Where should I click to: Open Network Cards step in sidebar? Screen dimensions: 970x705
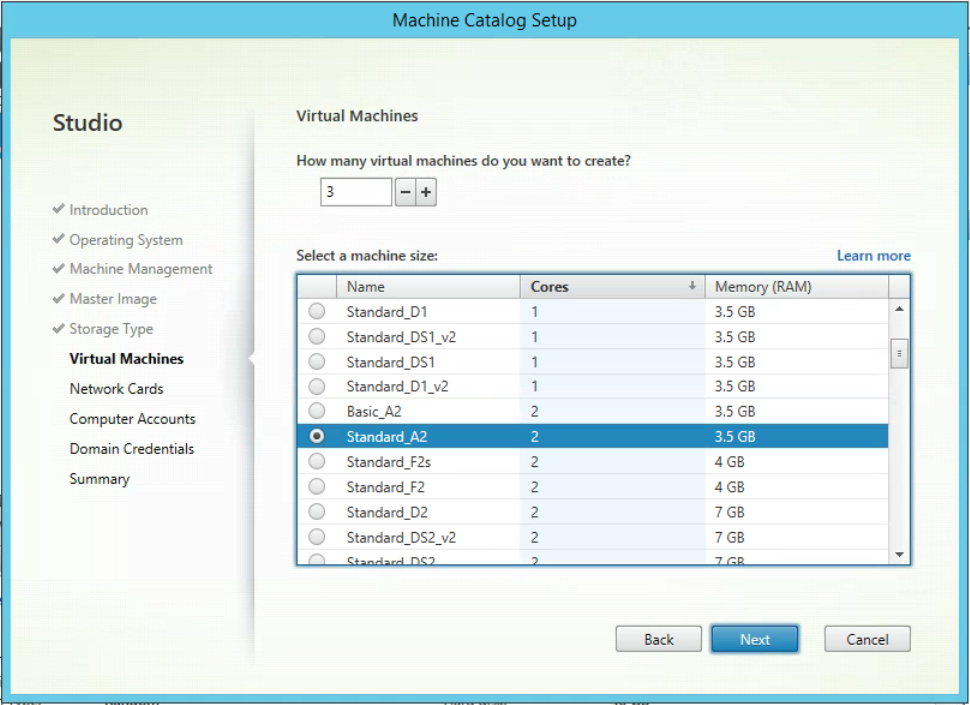click(116, 389)
